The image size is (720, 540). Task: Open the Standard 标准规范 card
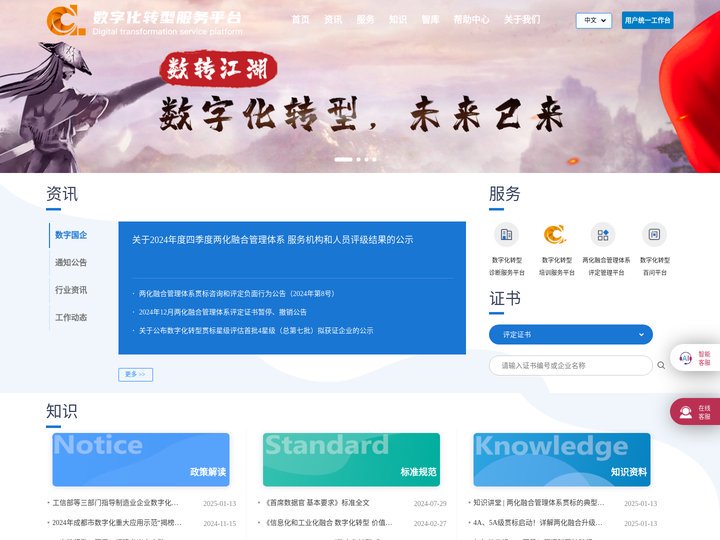click(x=351, y=459)
